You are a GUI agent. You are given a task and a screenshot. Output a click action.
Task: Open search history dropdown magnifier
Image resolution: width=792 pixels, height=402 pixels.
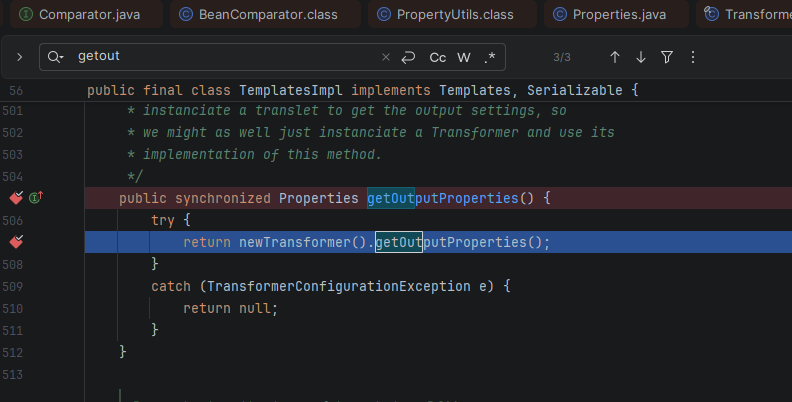[56, 57]
